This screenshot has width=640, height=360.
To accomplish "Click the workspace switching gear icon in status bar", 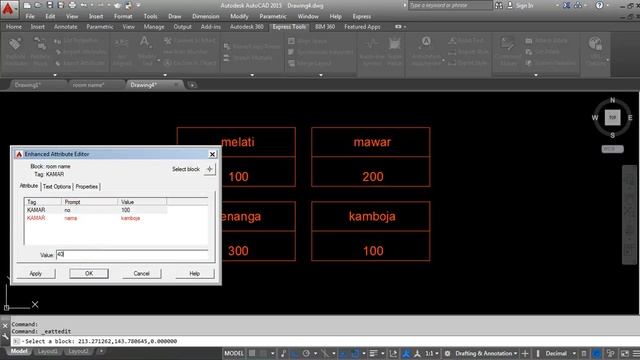I will pyautogui.click(x=447, y=353).
